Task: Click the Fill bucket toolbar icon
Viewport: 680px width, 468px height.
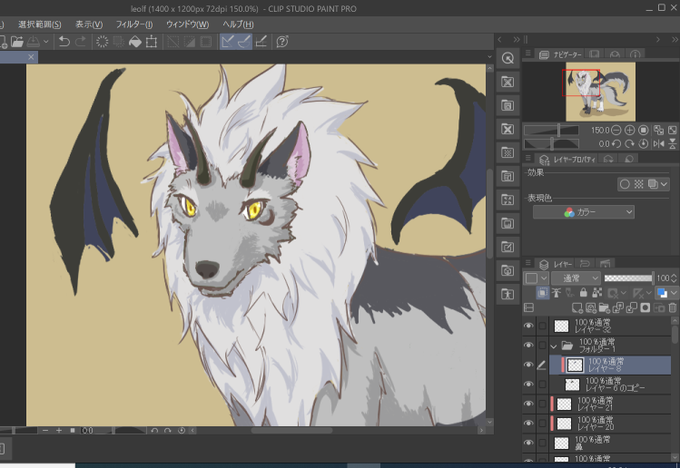Action: [x=135, y=42]
